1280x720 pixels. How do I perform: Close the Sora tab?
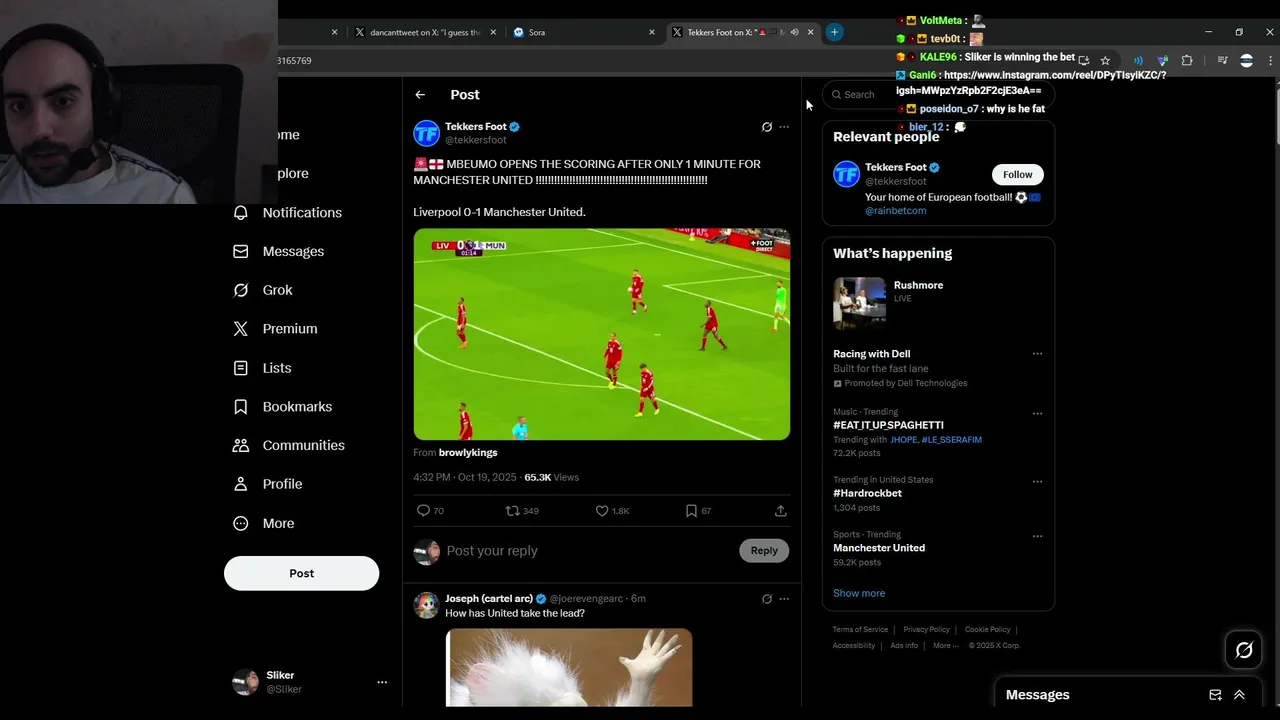(652, 32)
